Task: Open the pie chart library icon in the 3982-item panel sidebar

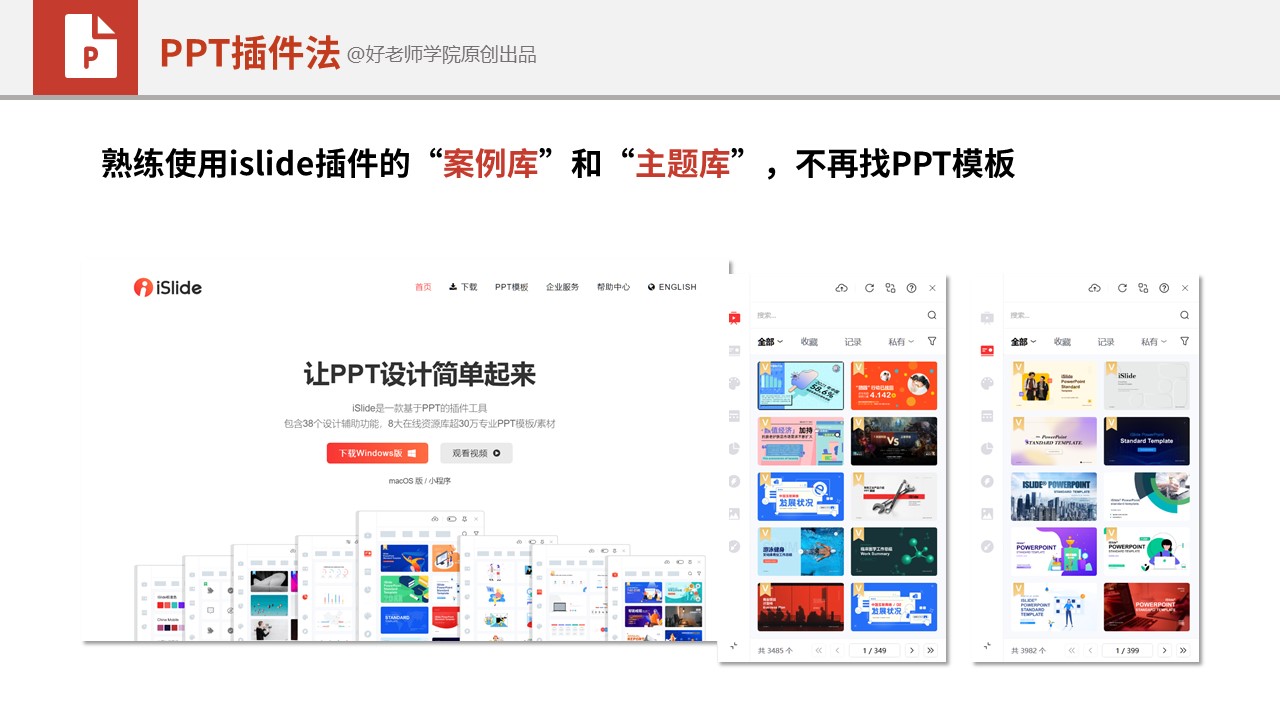Action: [987, 448]
